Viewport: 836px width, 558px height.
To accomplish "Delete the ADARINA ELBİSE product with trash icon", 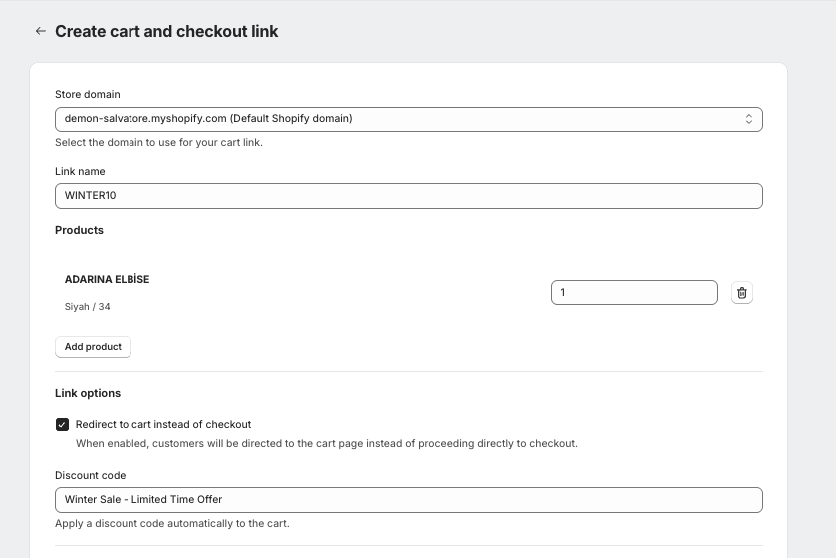I will (741, 293).
